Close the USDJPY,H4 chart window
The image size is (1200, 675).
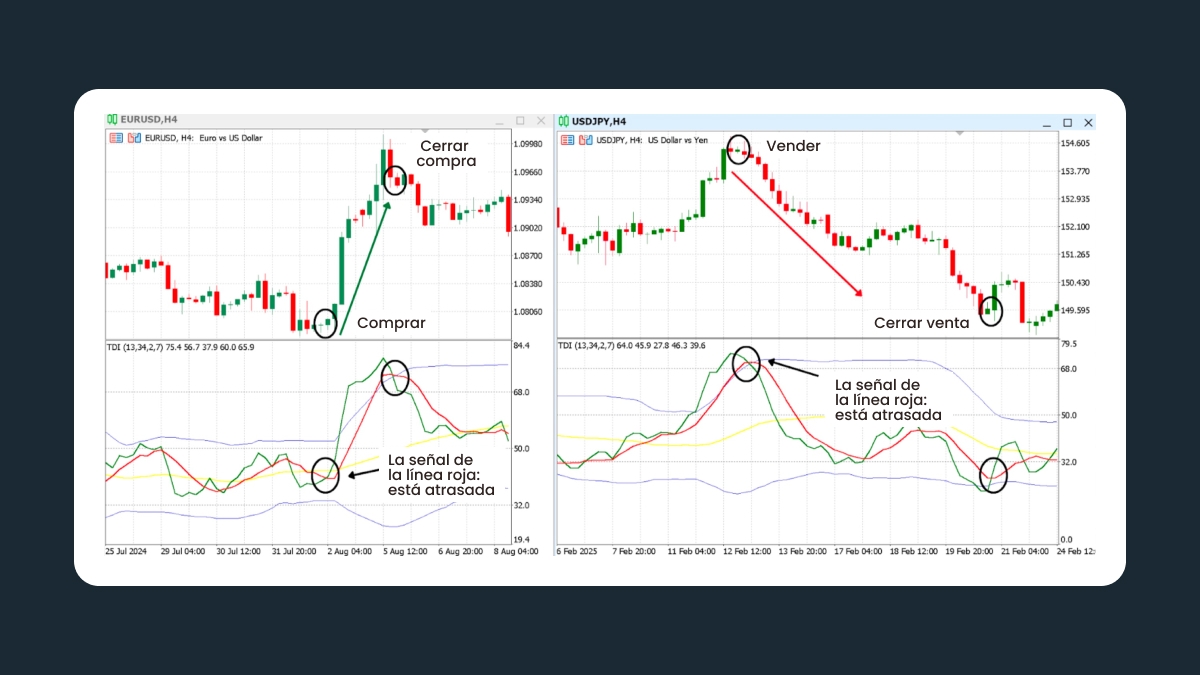click(x=1088, y=122)
